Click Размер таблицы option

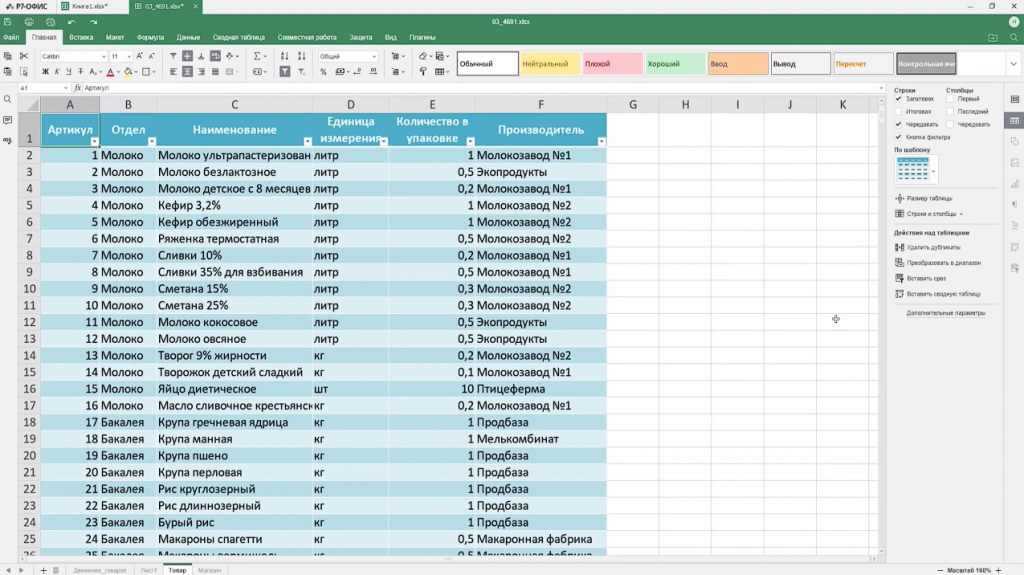click(923, 198)
